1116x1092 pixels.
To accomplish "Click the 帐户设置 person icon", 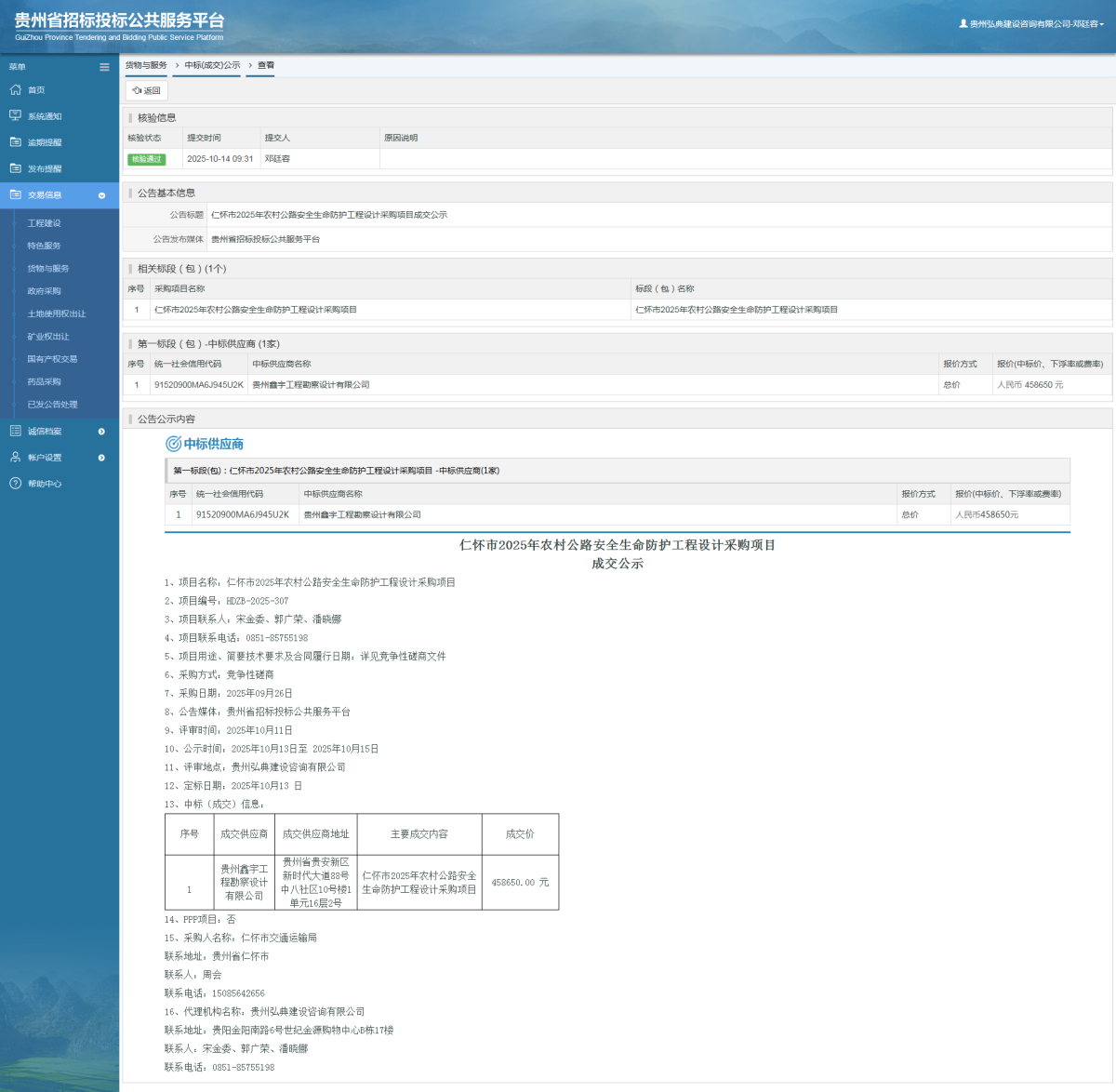I will click(15, 458).
